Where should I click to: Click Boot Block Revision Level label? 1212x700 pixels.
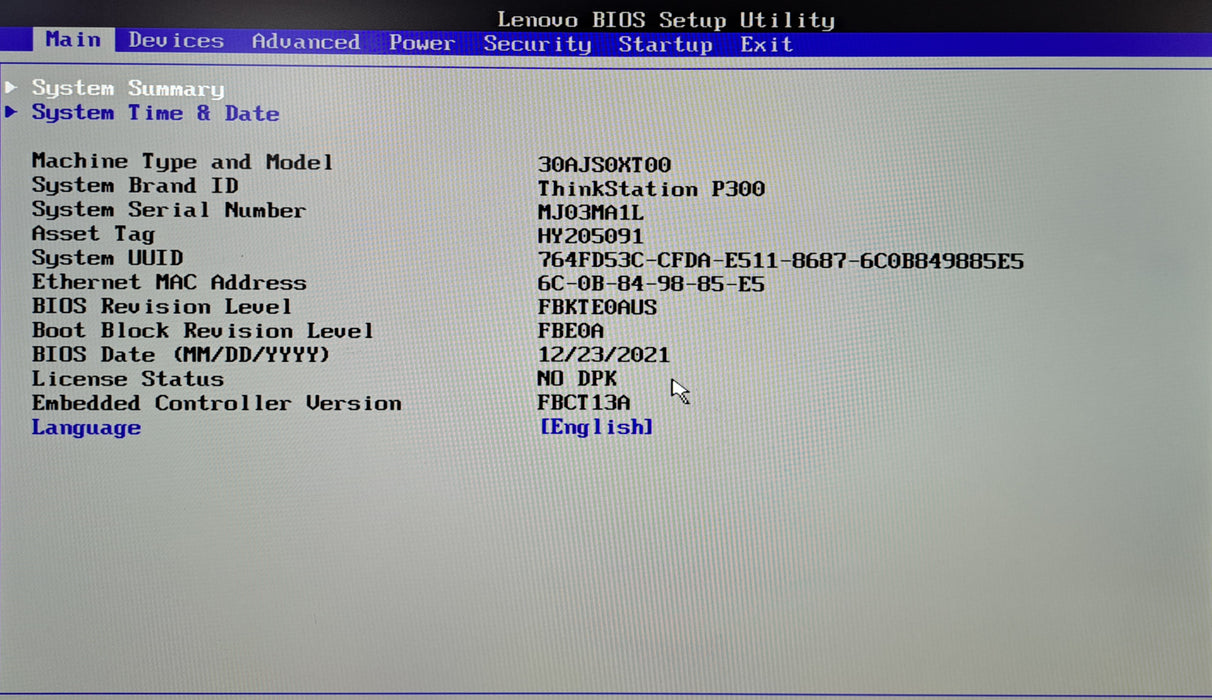click(x=203, y=331)
